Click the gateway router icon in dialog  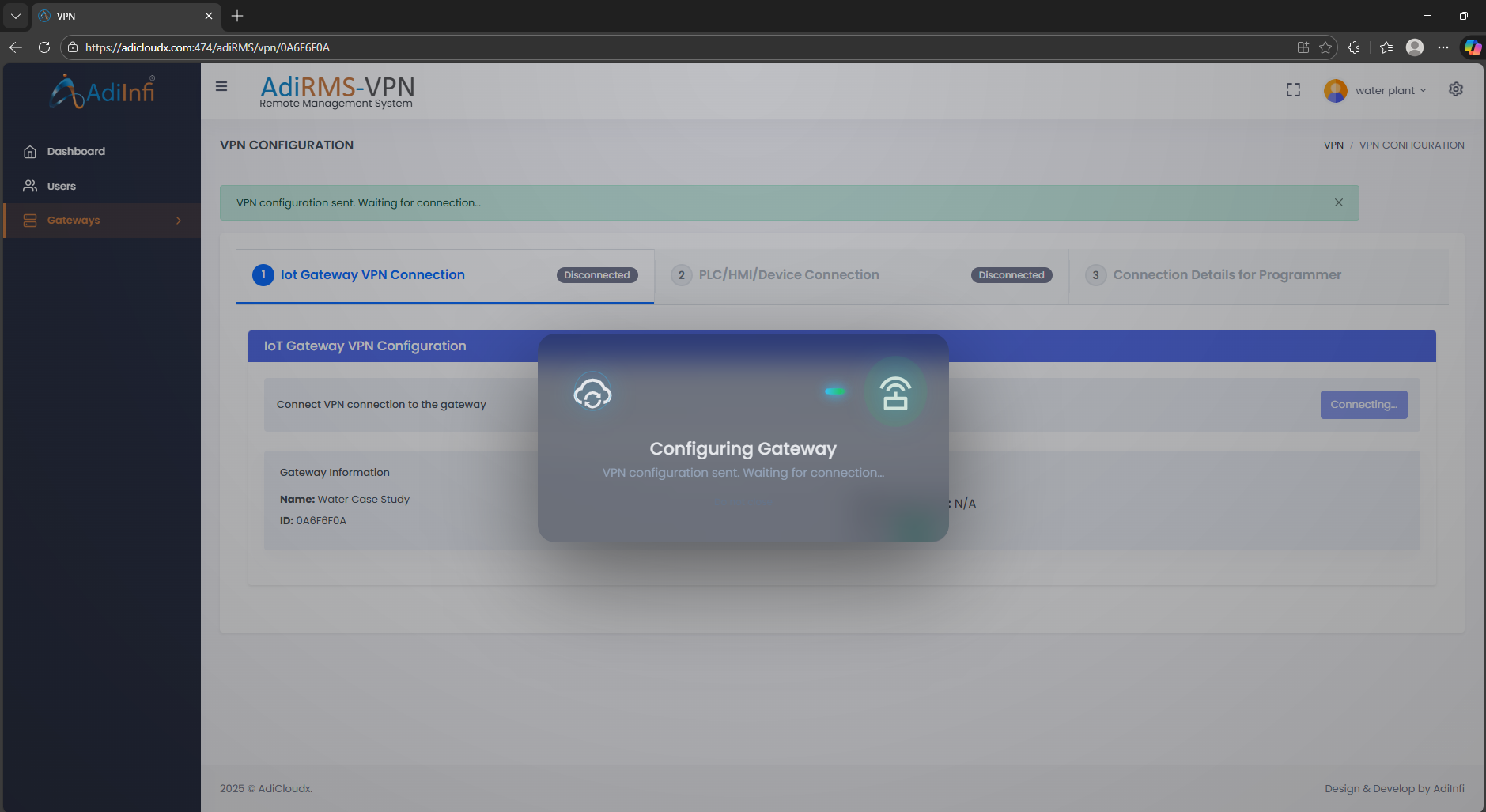(895, 393)
